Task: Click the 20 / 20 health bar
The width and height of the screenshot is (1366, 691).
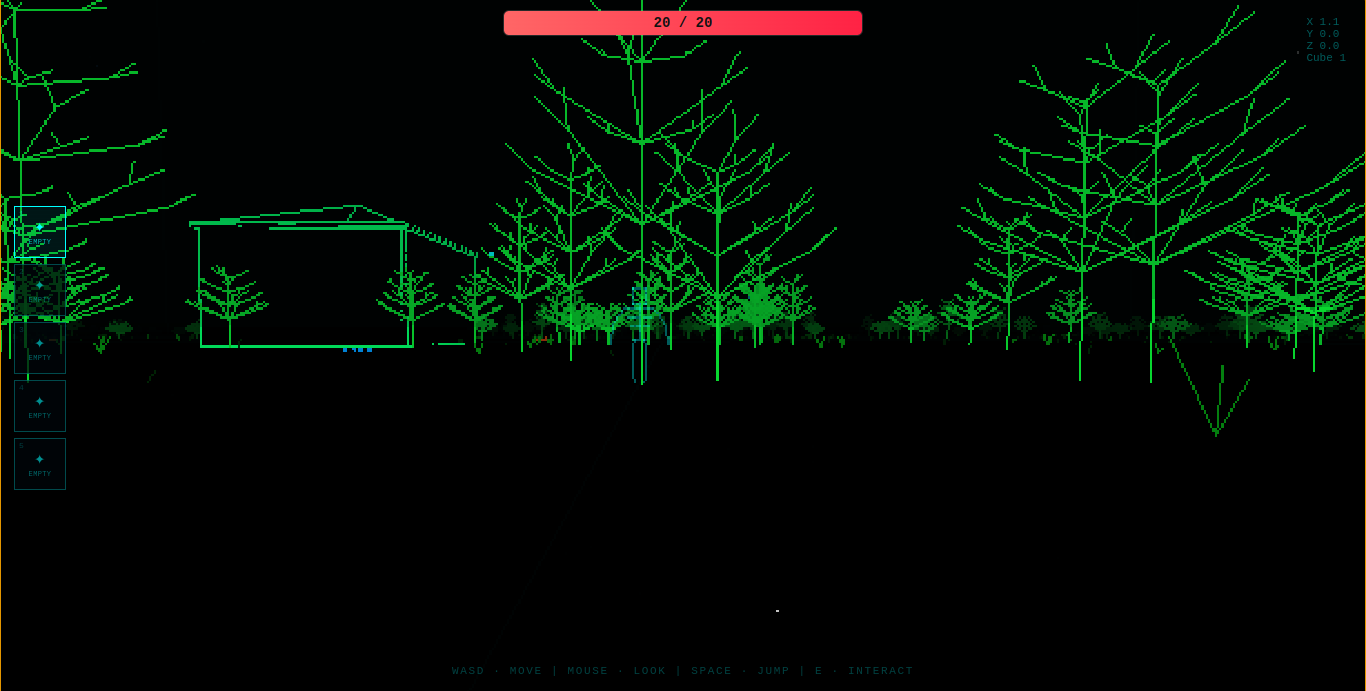Action: [683, 23]
